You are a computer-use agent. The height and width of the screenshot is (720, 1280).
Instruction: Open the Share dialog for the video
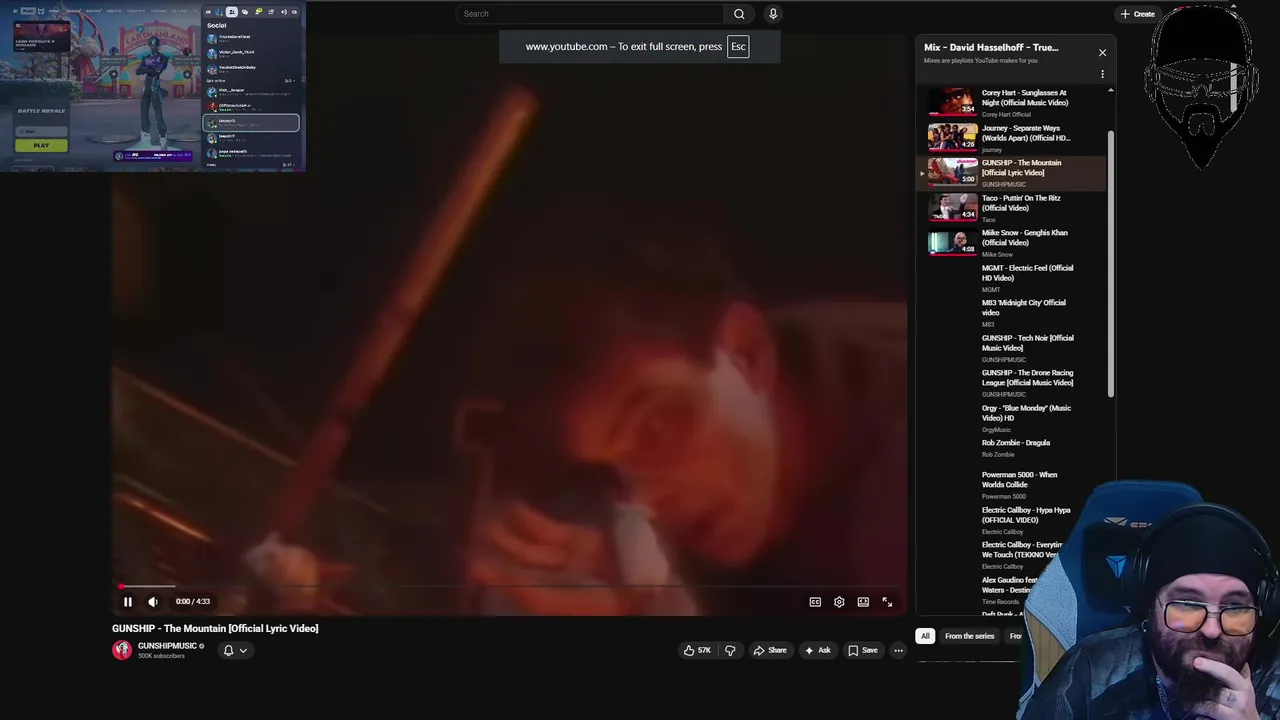pos(770,650)
